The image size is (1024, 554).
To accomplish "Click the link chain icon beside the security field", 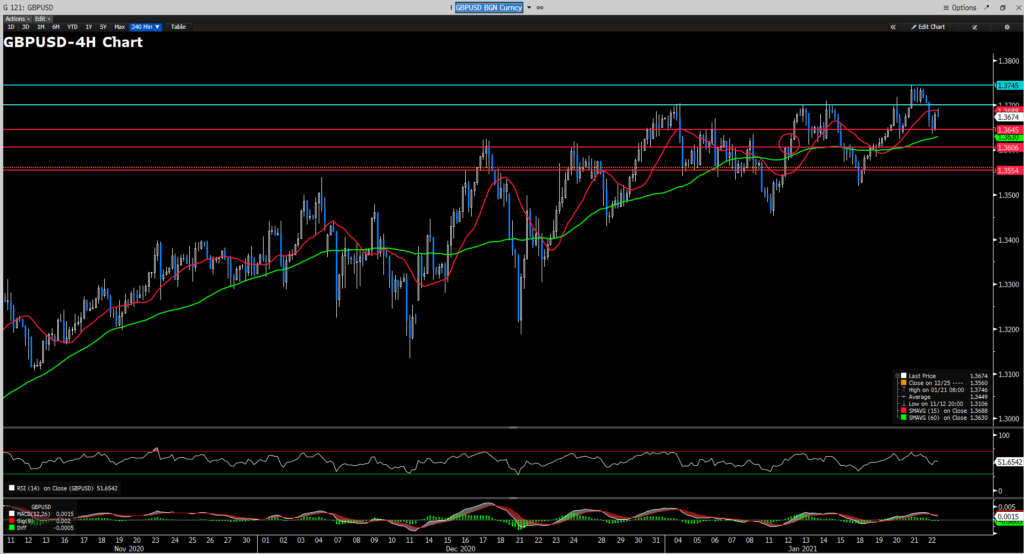I will 540,8.
